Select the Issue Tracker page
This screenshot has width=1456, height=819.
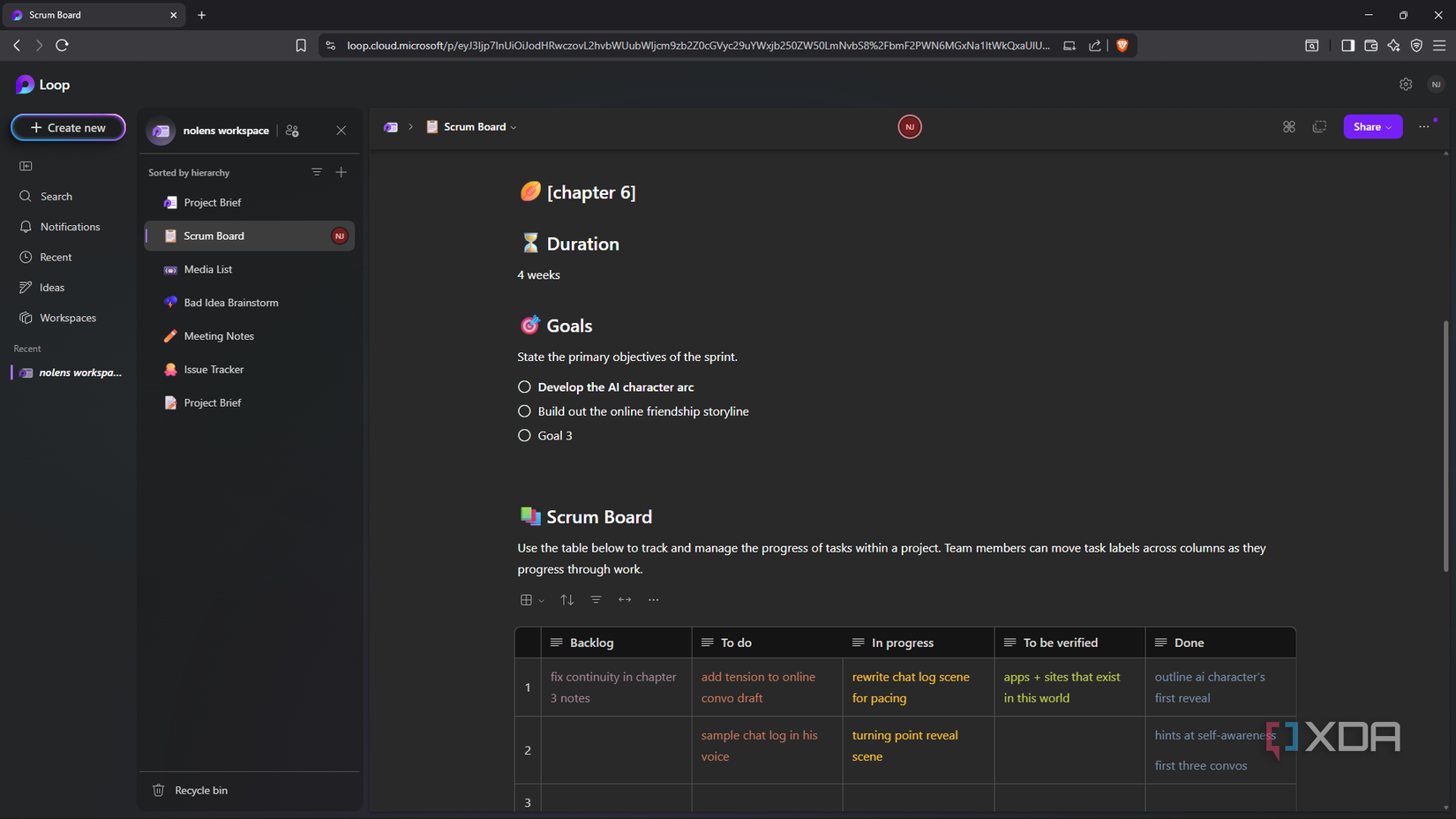(214, 370)
